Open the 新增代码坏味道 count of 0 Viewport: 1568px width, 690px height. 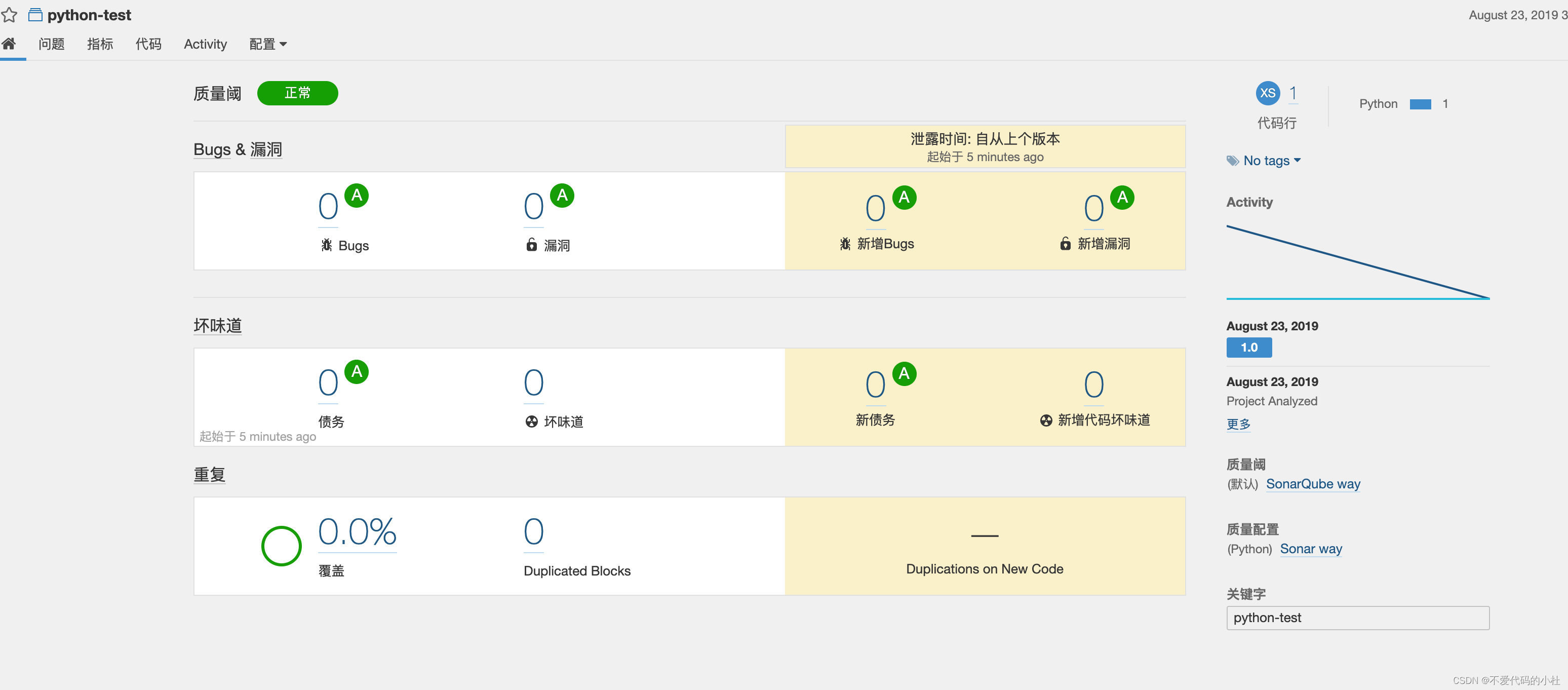click(1094, 385)
